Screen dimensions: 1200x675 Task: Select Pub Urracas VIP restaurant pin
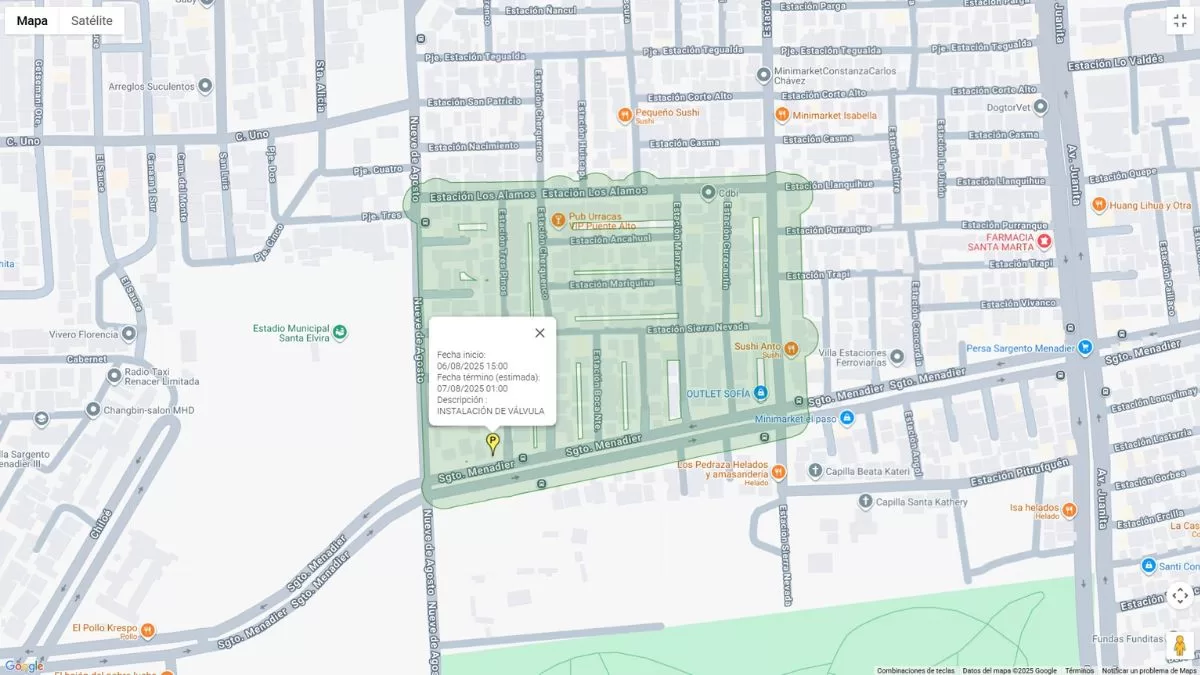coord(558,219)
